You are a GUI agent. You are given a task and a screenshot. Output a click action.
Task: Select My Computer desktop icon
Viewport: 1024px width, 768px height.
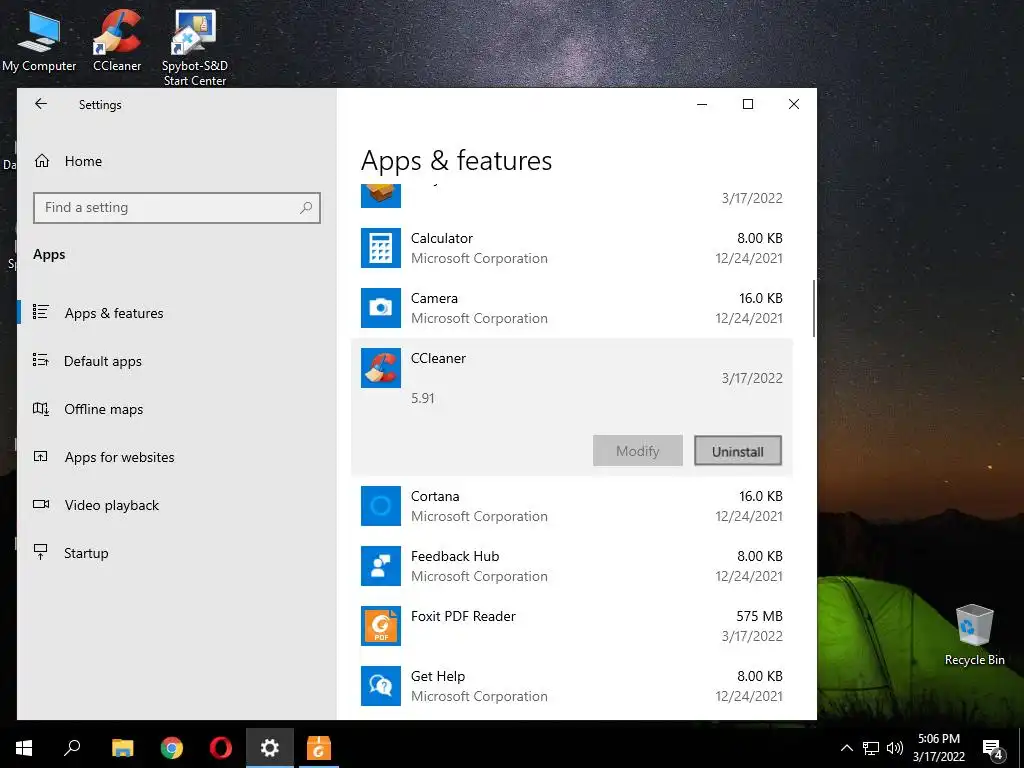[x=39, y=41]
